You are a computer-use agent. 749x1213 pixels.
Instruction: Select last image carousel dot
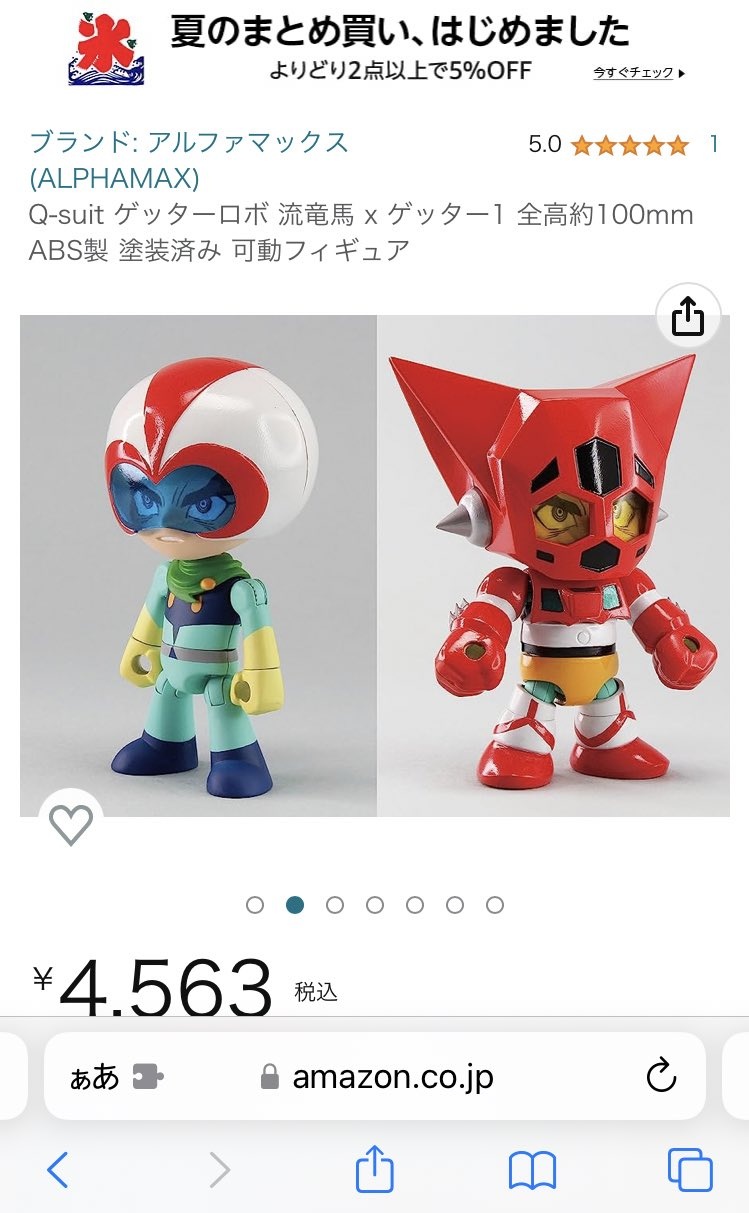coord(495,905)
